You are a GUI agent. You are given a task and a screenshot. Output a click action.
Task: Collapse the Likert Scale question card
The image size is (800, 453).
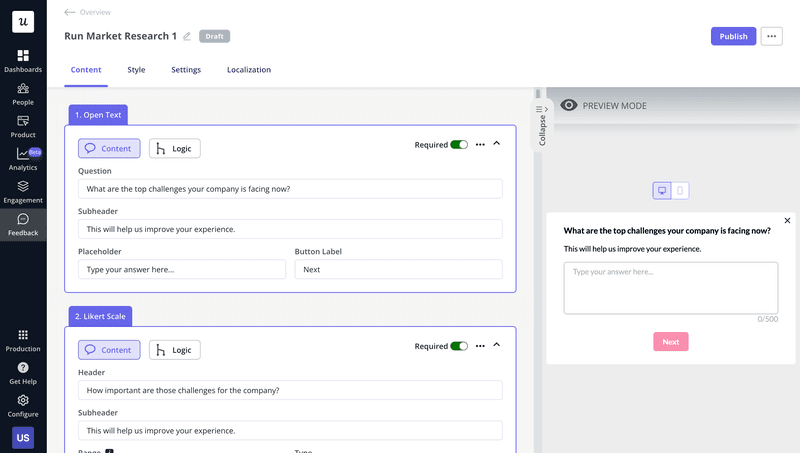point(497,345)
